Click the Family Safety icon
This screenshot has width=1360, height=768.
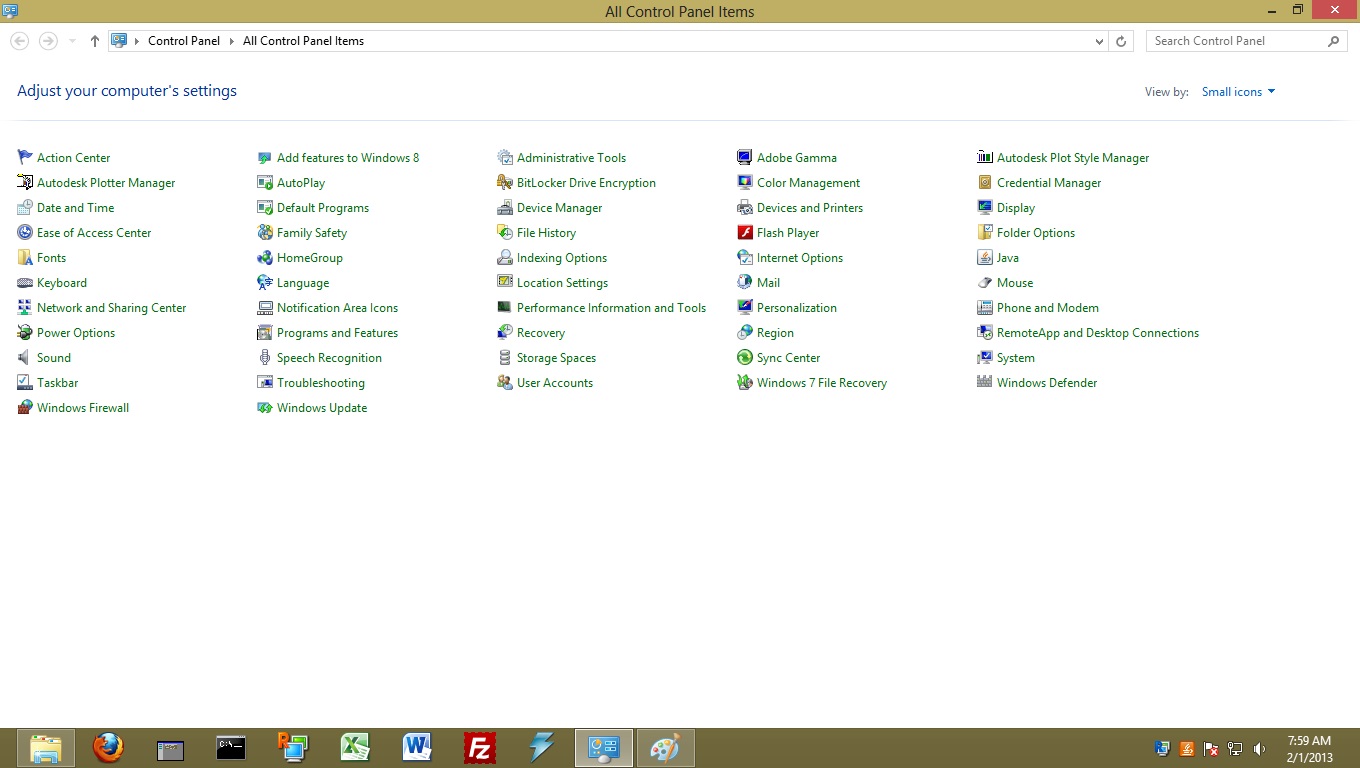click(x=265, y=233)
